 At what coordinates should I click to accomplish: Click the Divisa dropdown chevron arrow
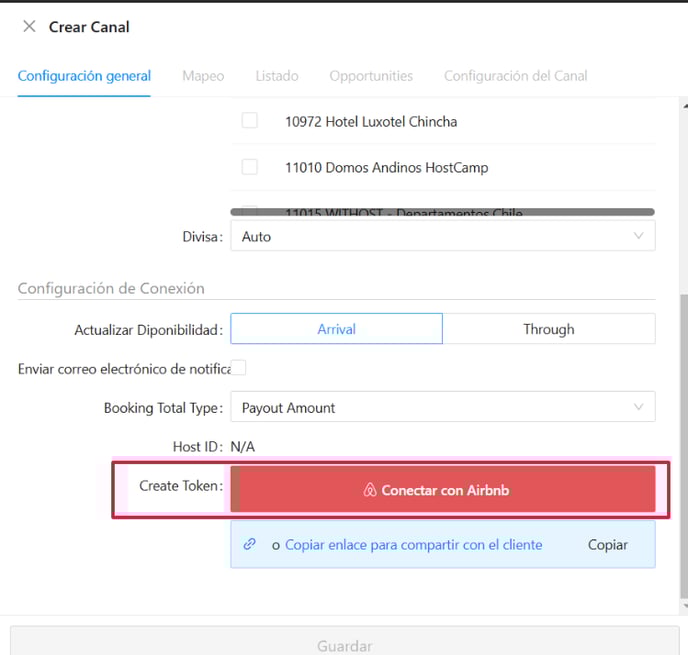638,236
